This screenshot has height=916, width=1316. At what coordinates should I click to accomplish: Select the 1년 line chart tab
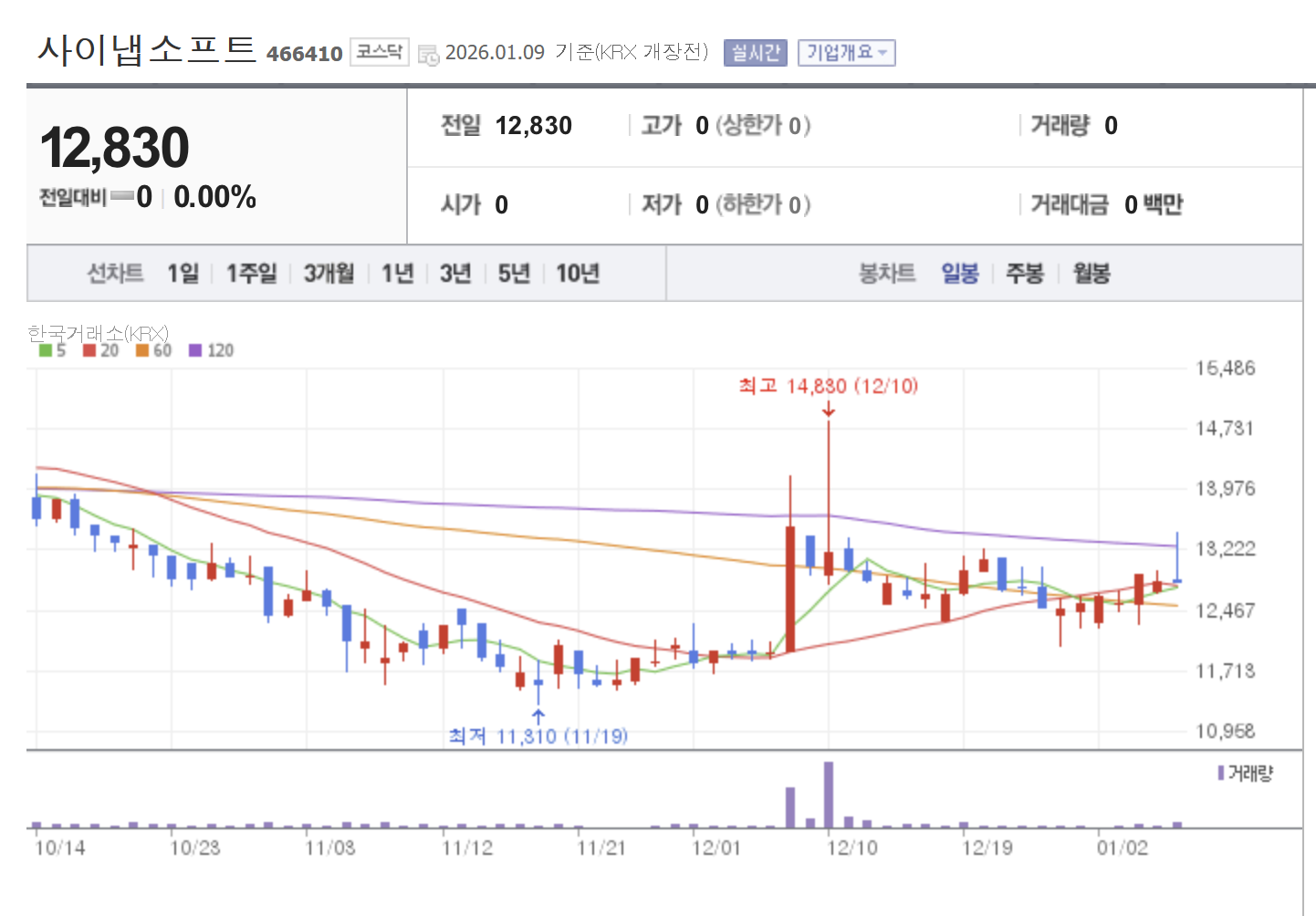pyautogui.click(x=397, y=273)
